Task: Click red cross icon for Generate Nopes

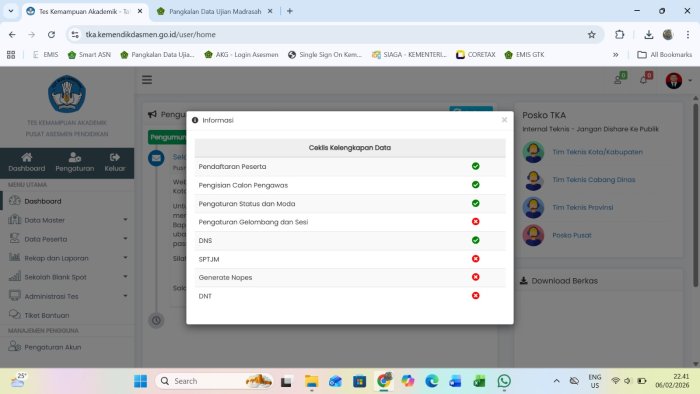Action: (x=475, y=277)
